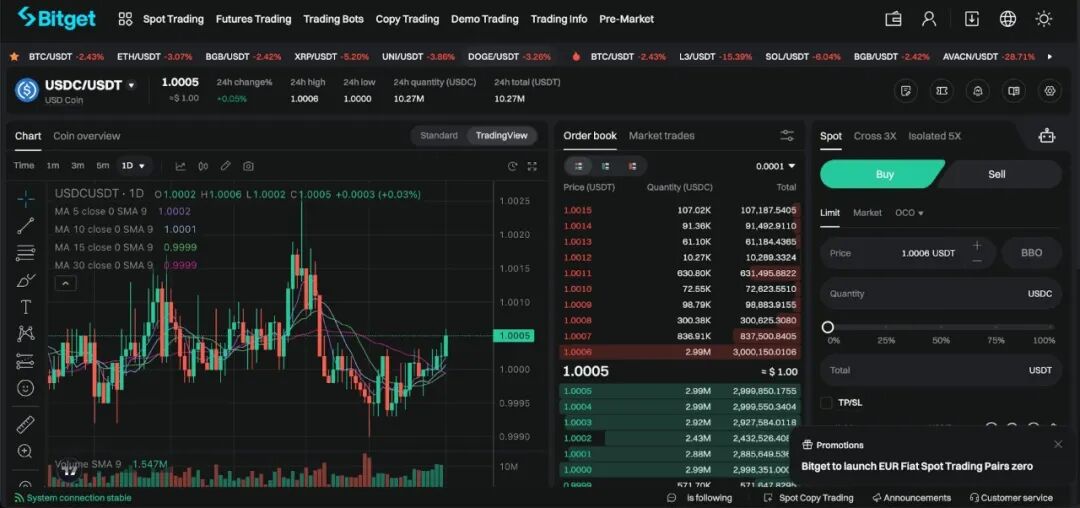Select the trend line drawing tool

click(x=25, y=226)
